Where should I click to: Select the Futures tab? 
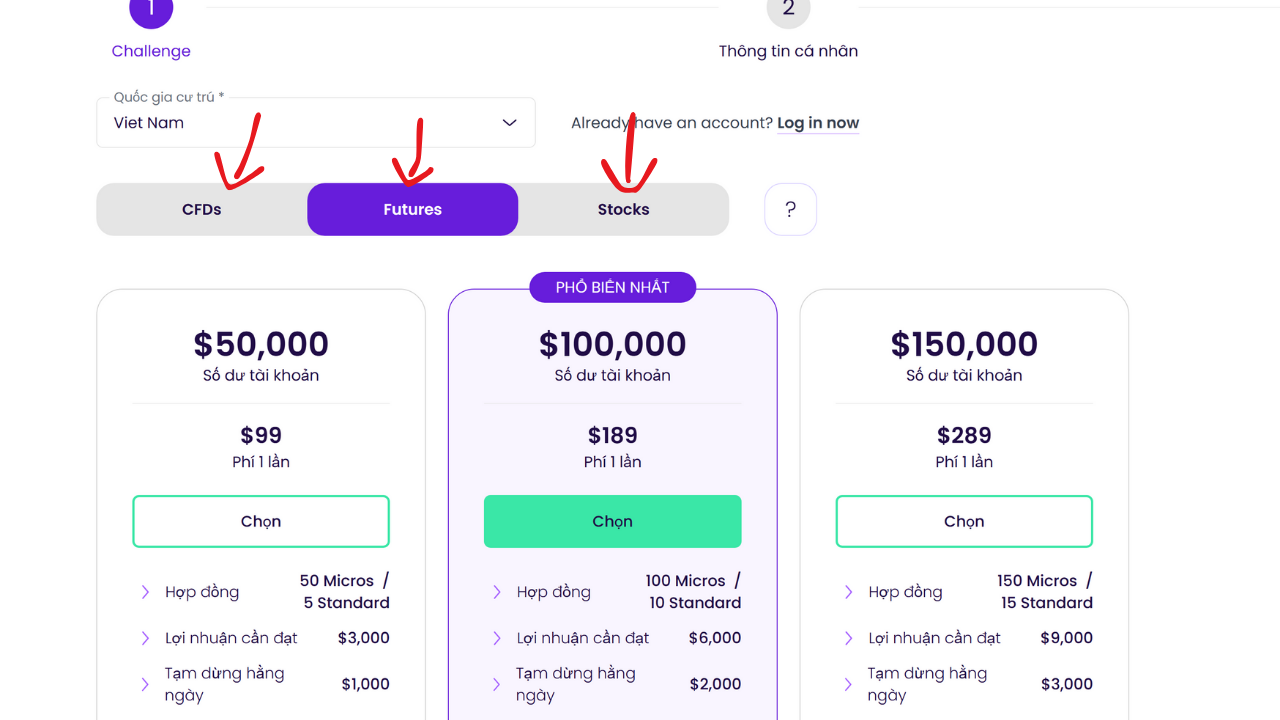(x=412, y=209)
